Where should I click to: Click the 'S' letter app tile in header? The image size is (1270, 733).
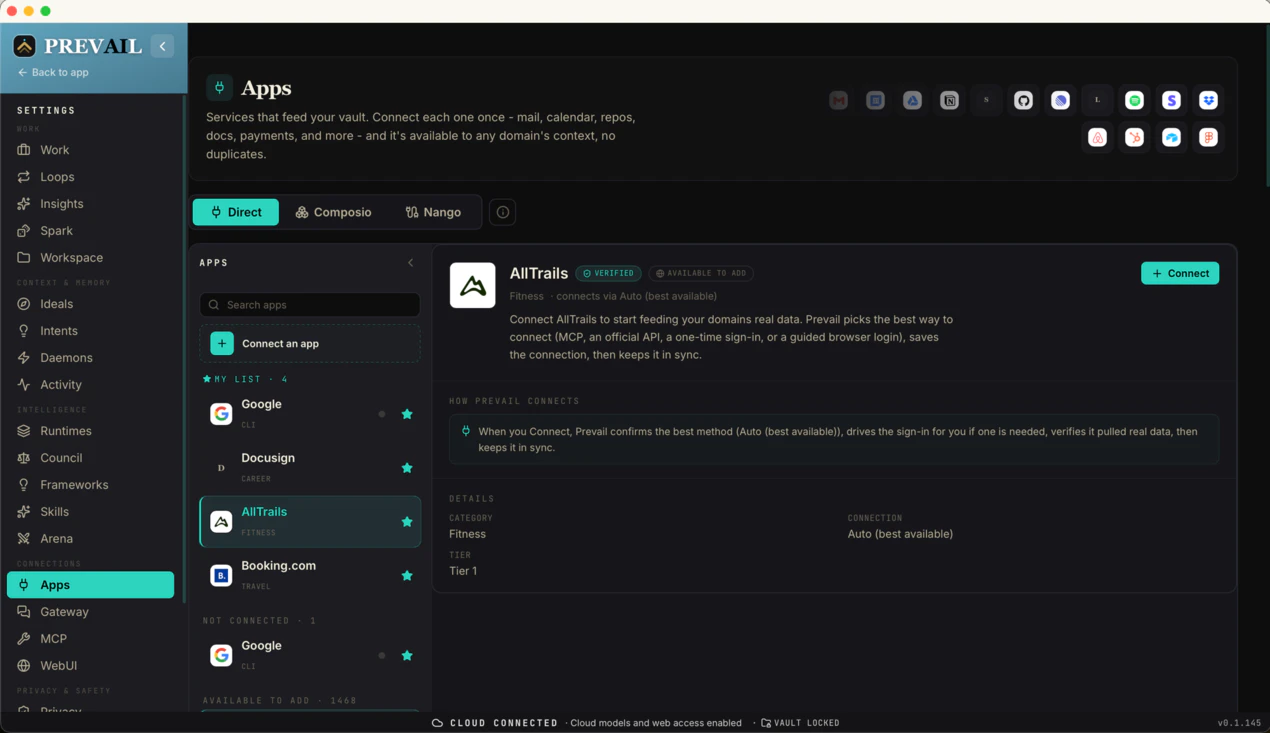(986, 100)
